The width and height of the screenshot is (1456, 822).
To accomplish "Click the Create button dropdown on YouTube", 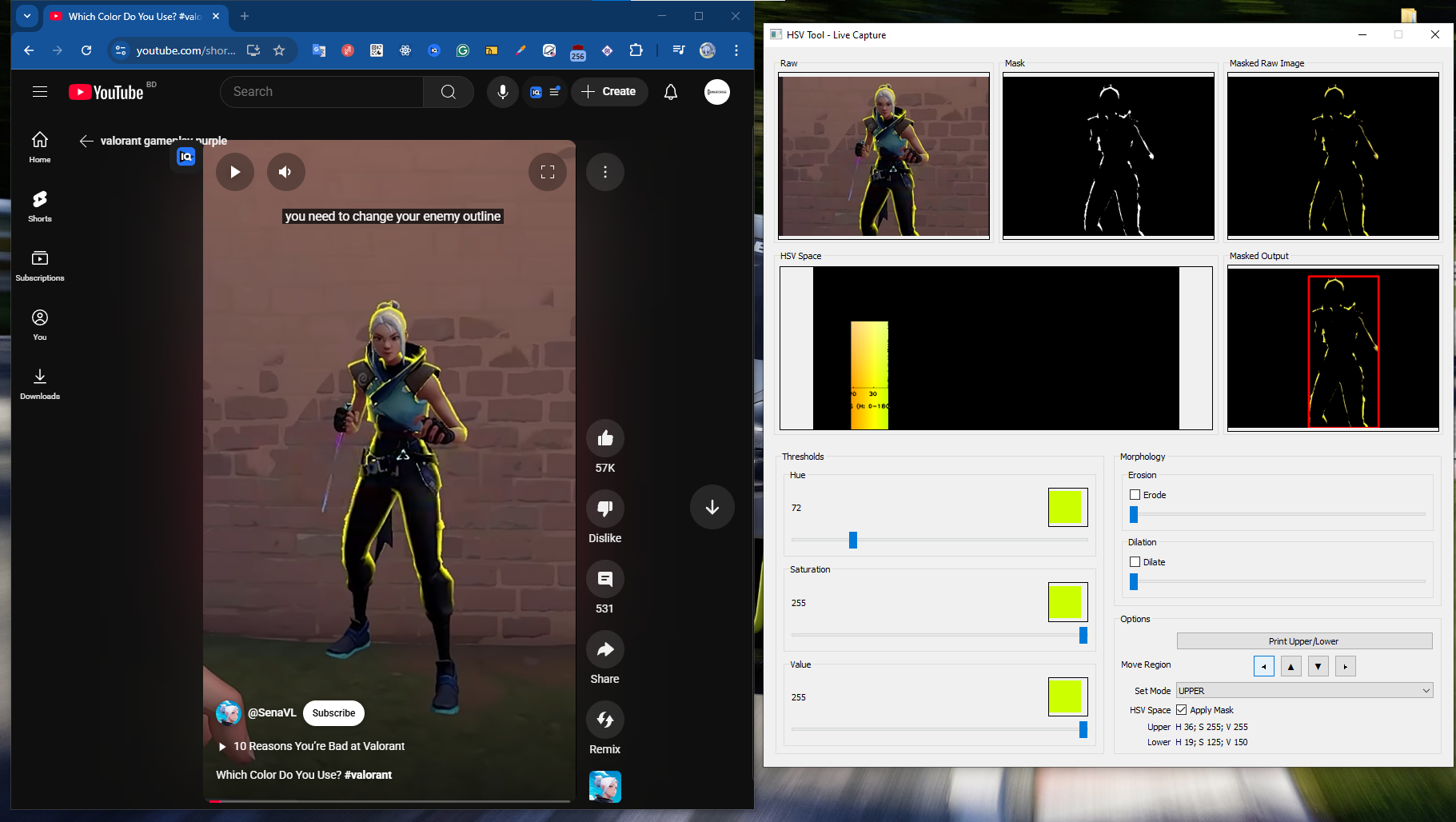I will (609, 92).
